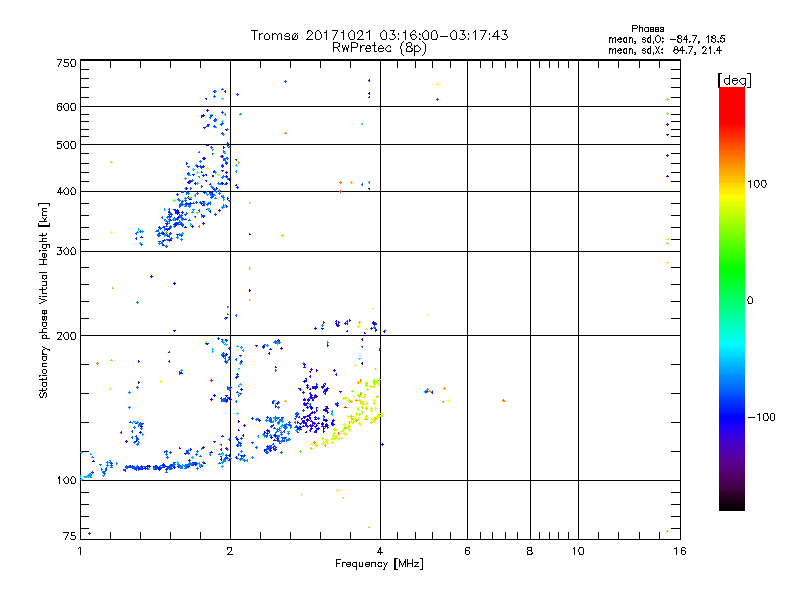Click the x-axis tick label '10'
The image size is (800, 600).
578,551
